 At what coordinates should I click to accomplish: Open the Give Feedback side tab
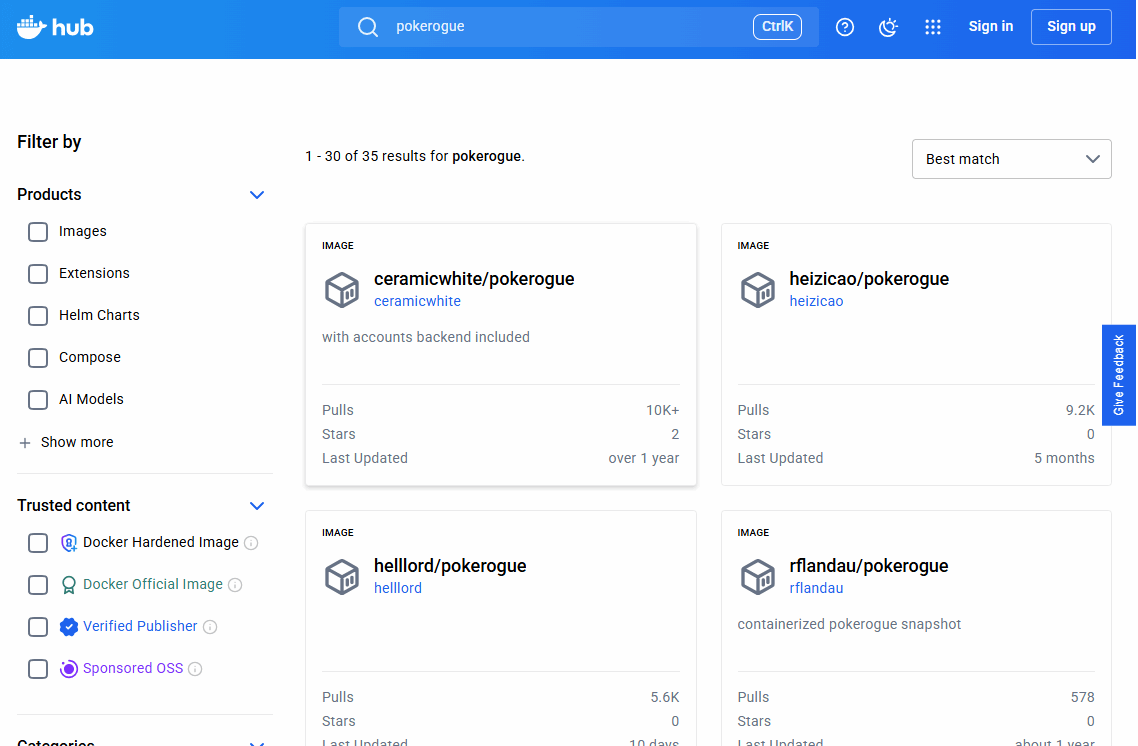click(x=1118, y=375)
